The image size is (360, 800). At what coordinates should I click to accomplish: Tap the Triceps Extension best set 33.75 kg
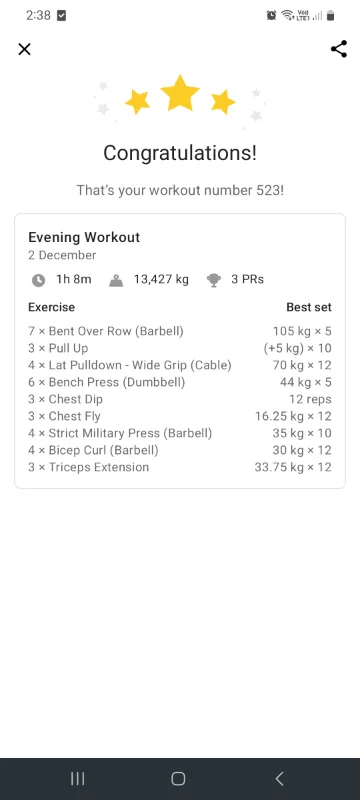[293, 467]
